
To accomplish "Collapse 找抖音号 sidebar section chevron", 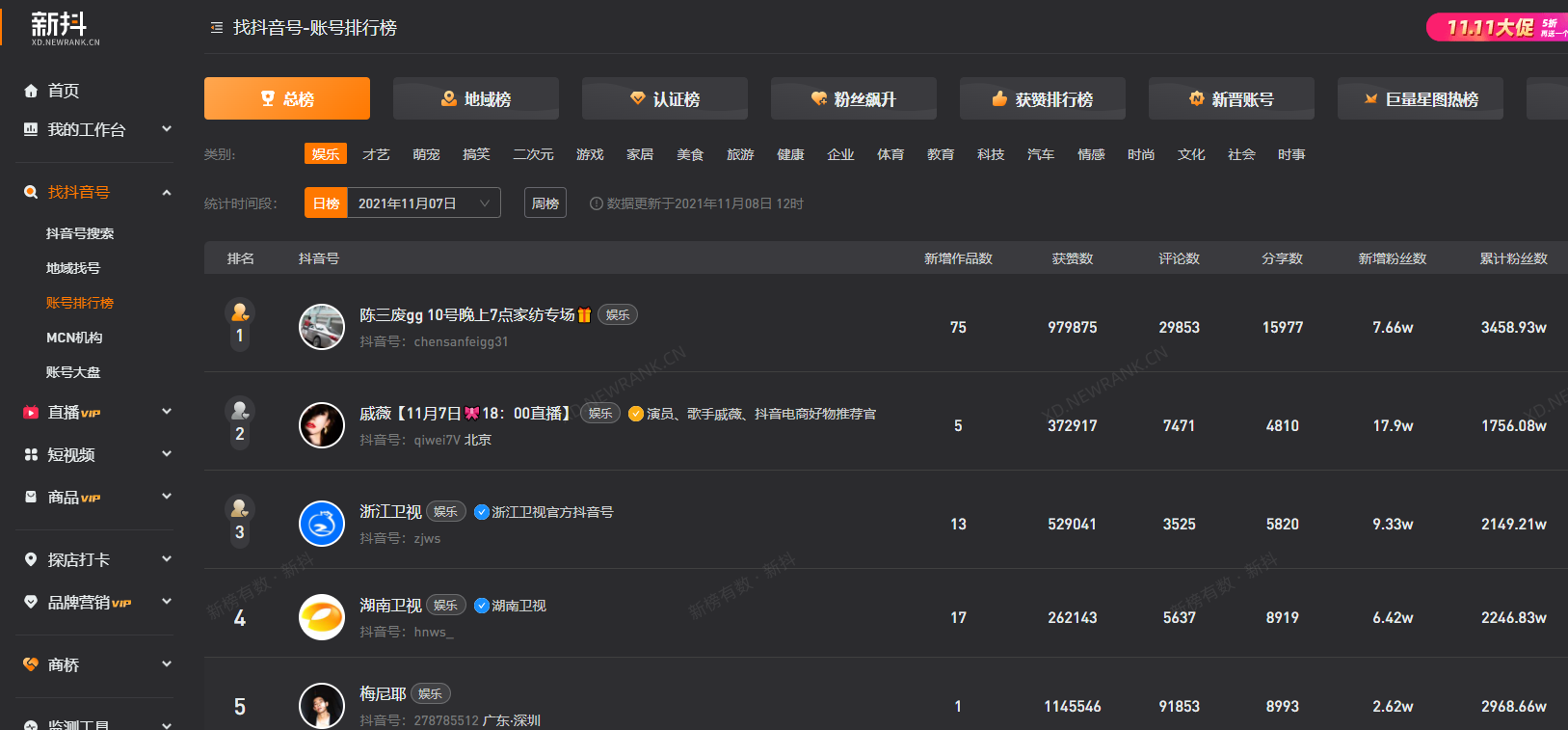I will 167,192.
